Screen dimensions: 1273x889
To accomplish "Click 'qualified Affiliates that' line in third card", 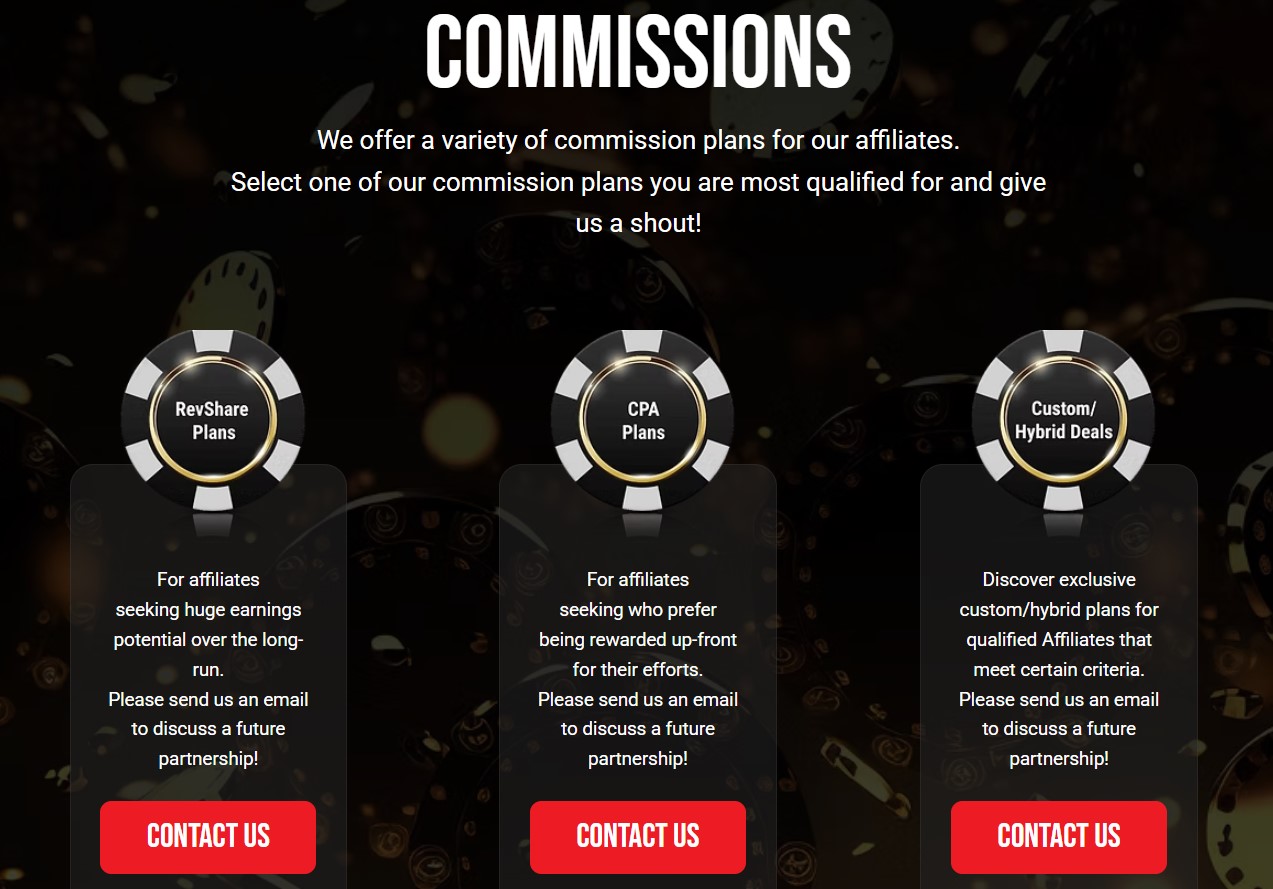I will pyautogui.click(x=1059, y=639).
